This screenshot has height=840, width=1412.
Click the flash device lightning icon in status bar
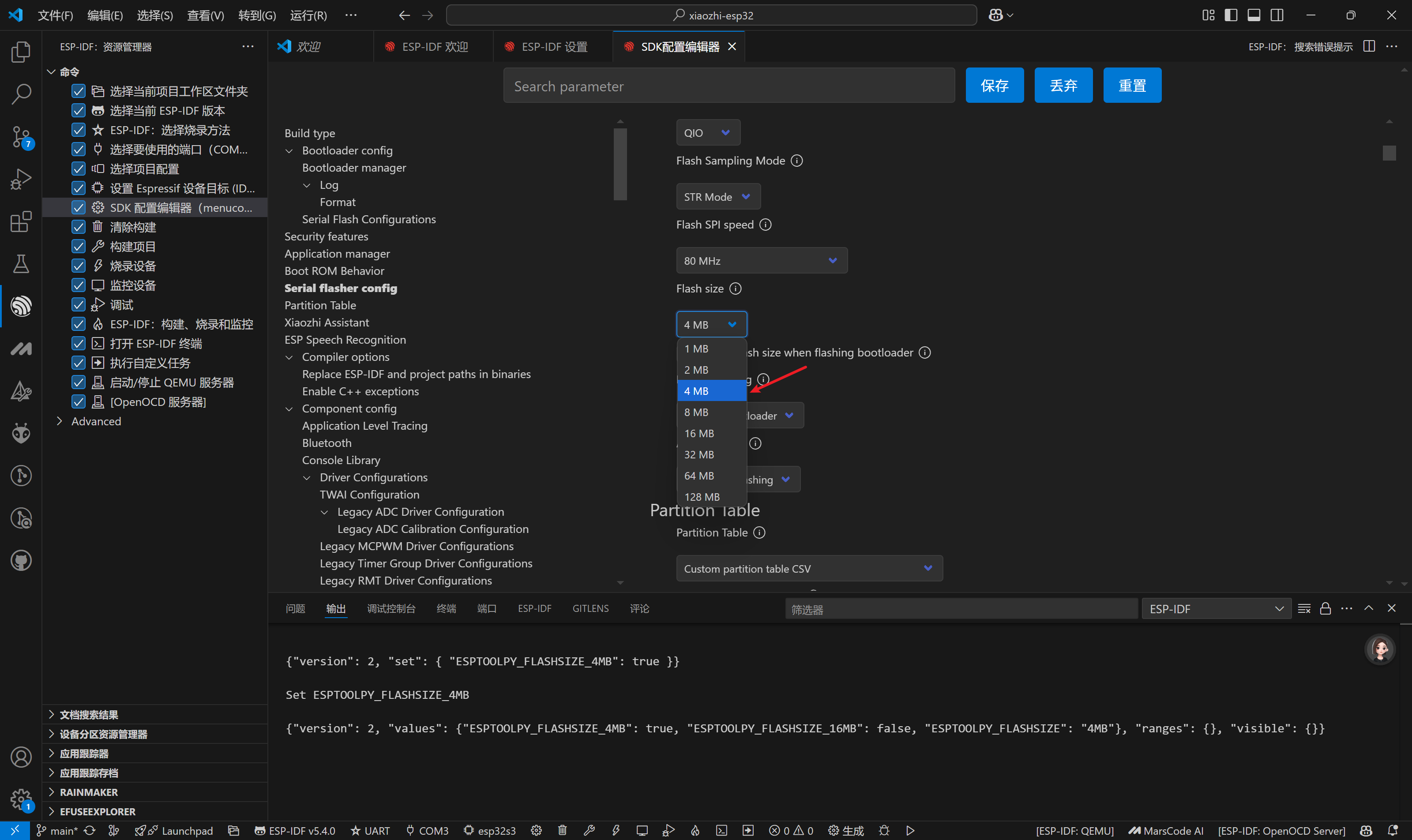[616, 830]
